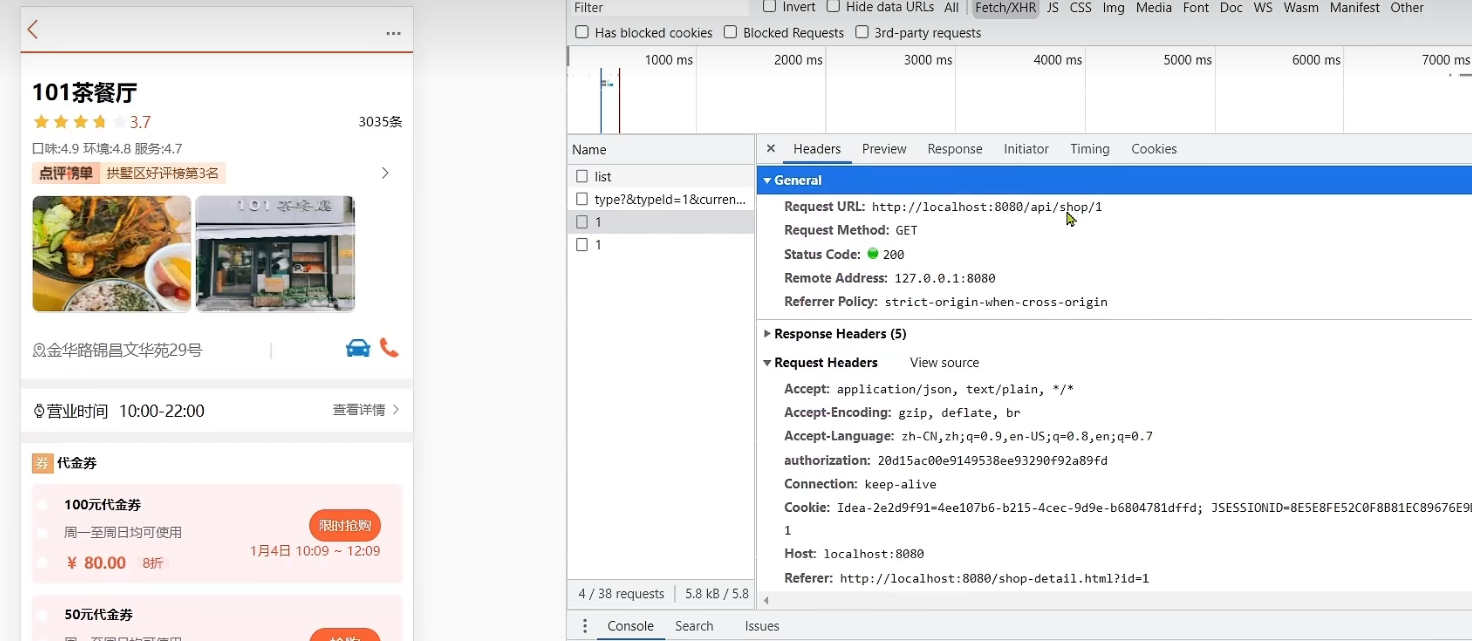Click the star rating of 101茶餐厅

pos(80,122)
